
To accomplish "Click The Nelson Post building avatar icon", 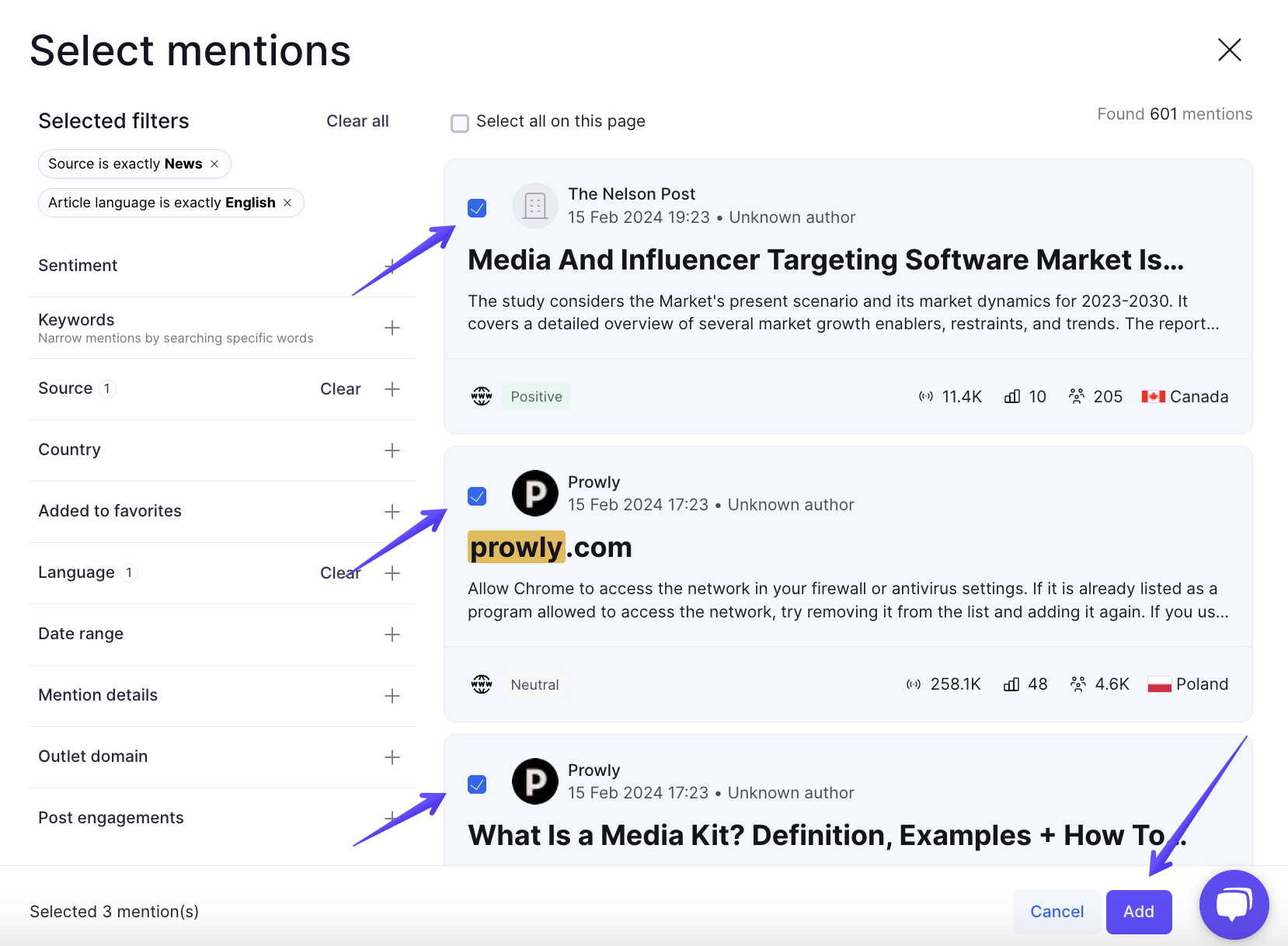I will coord(535,206).
